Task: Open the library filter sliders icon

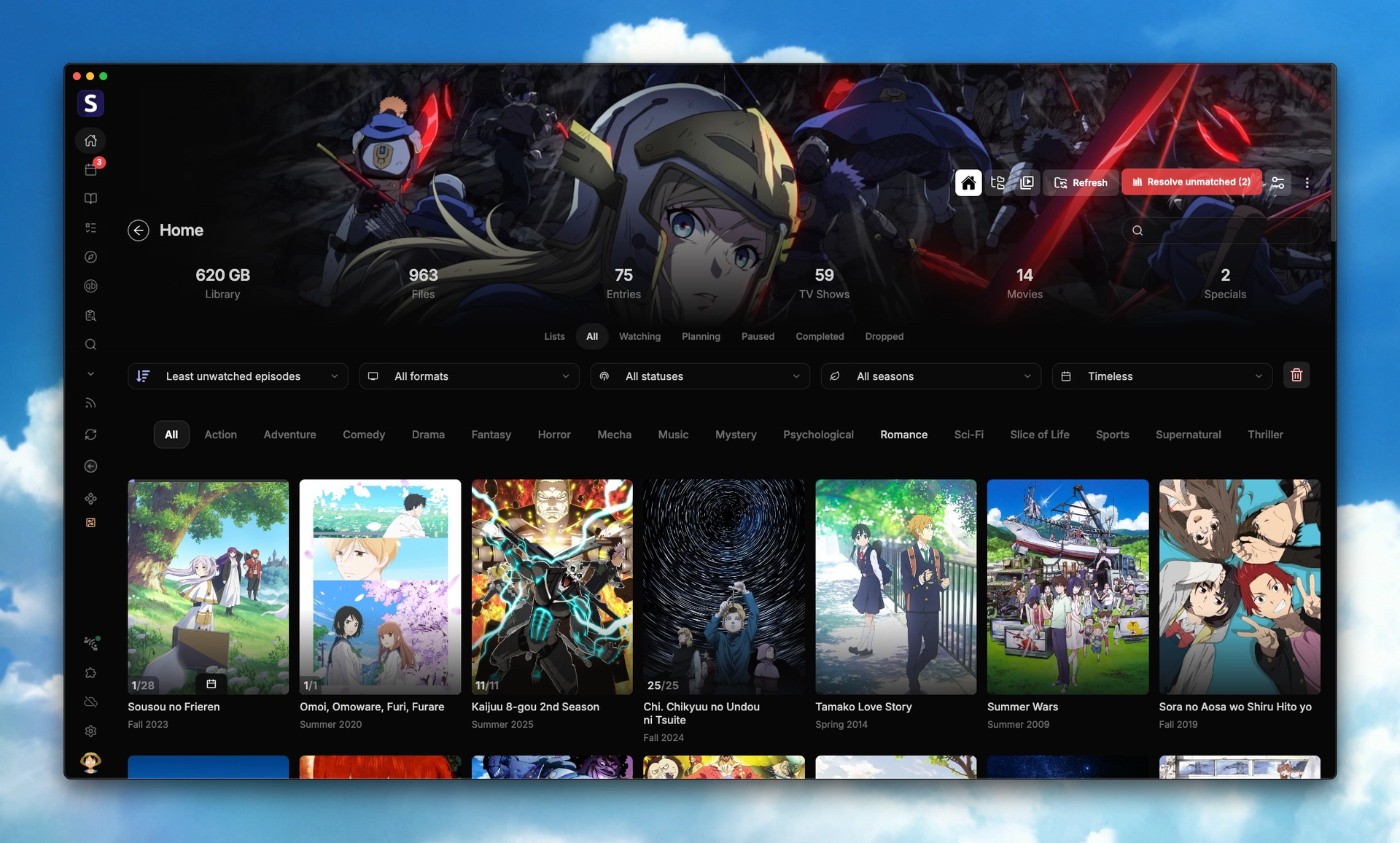Action: (1277, 182)
